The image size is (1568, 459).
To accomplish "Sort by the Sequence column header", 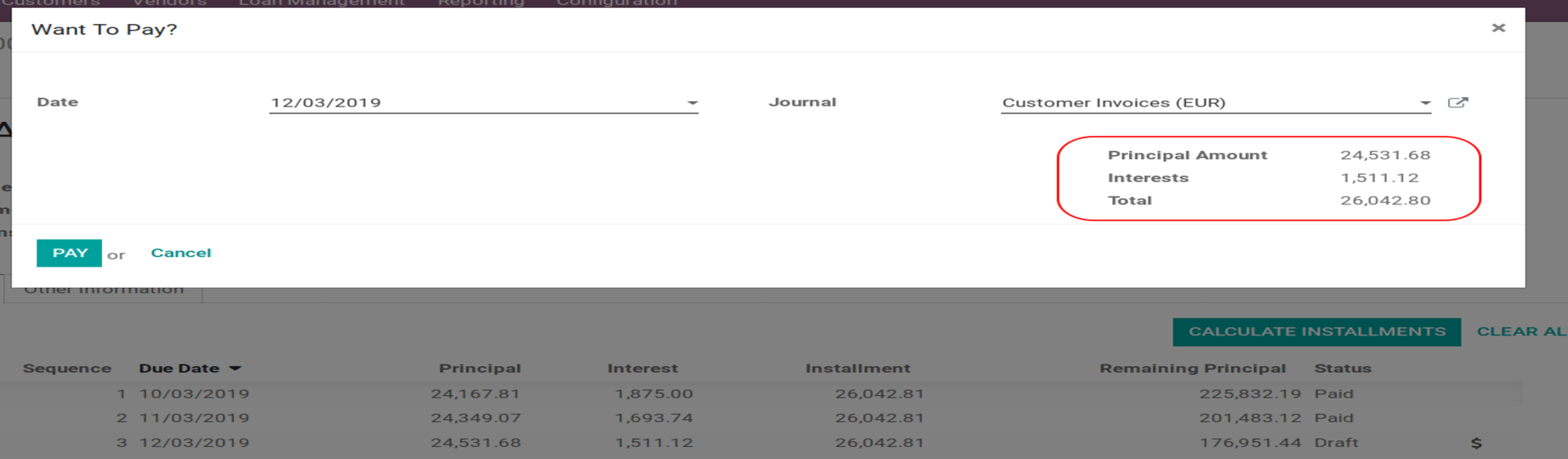I will point(67,369).
